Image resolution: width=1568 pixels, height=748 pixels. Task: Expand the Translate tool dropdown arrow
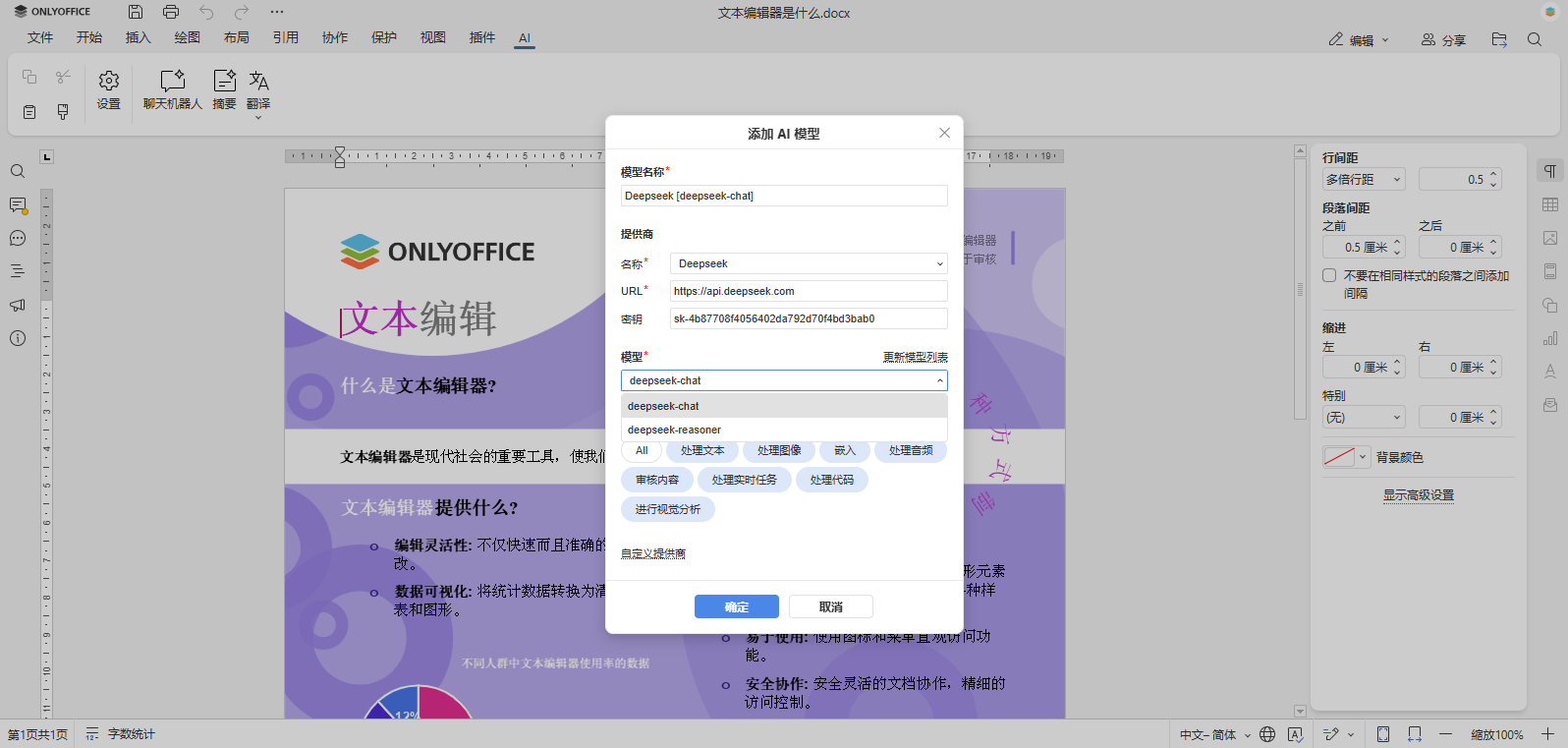pos(258,118)
